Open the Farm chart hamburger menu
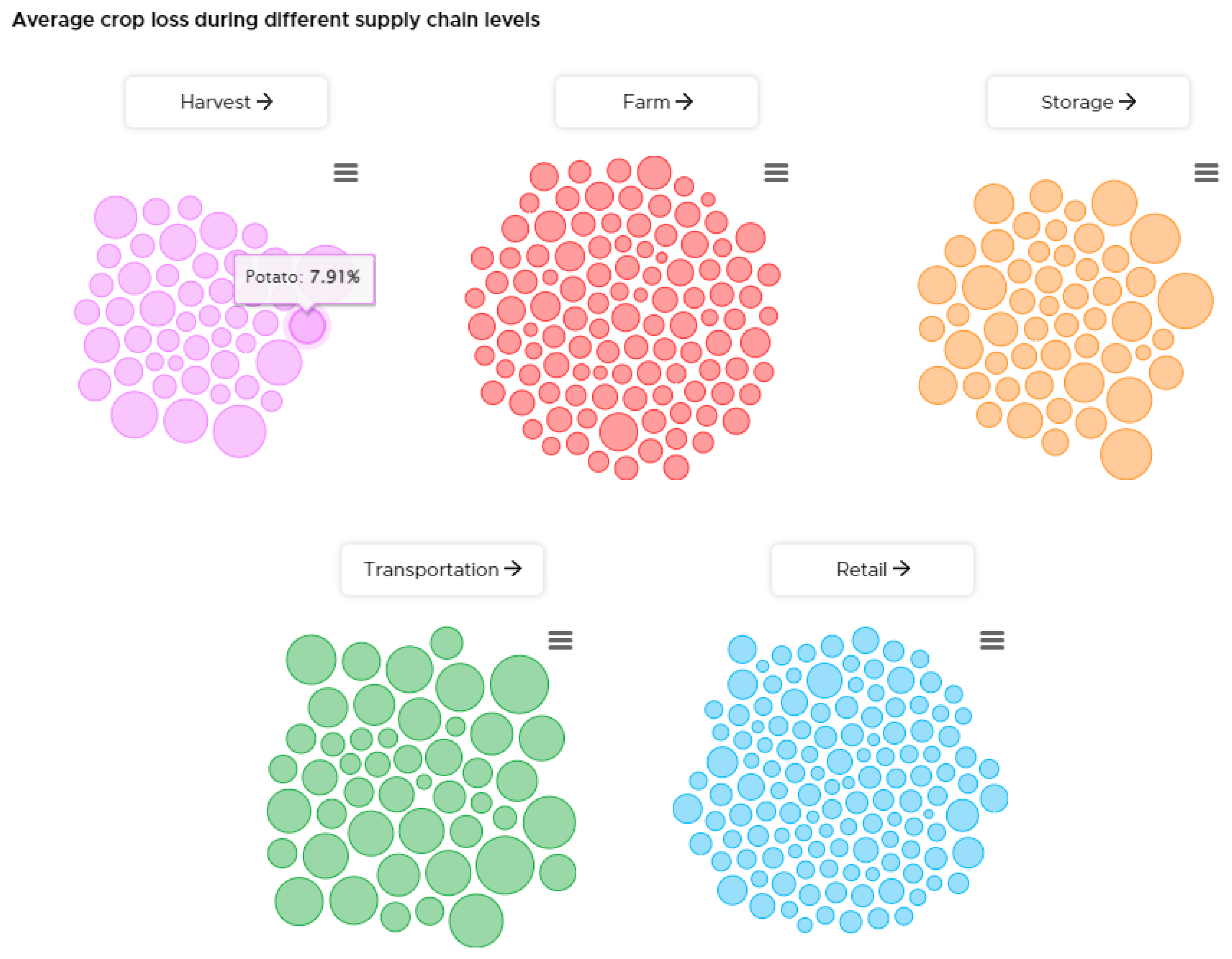Image resolution: width=1232 pixels, height=959 pixels. click(x=776, y=173)
